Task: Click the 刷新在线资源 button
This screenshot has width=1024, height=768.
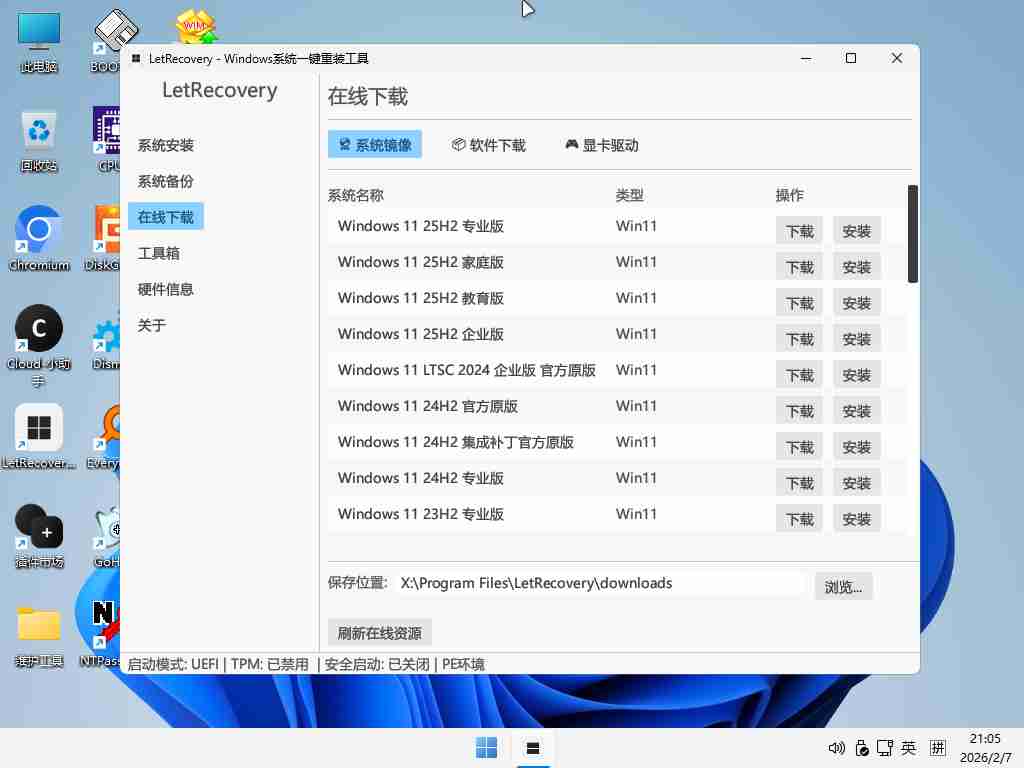Action: (379, 633)
